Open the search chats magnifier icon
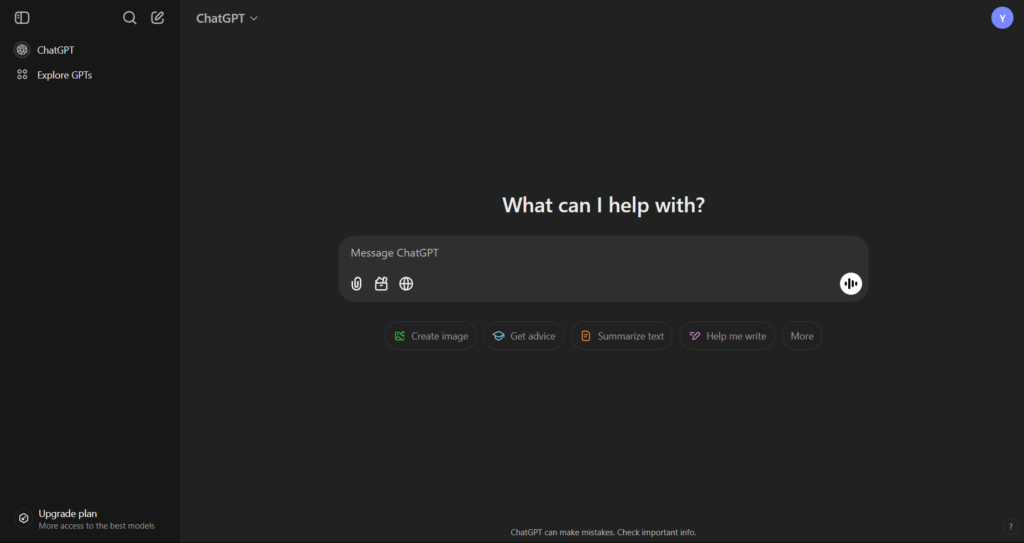 tap(129, 18)
